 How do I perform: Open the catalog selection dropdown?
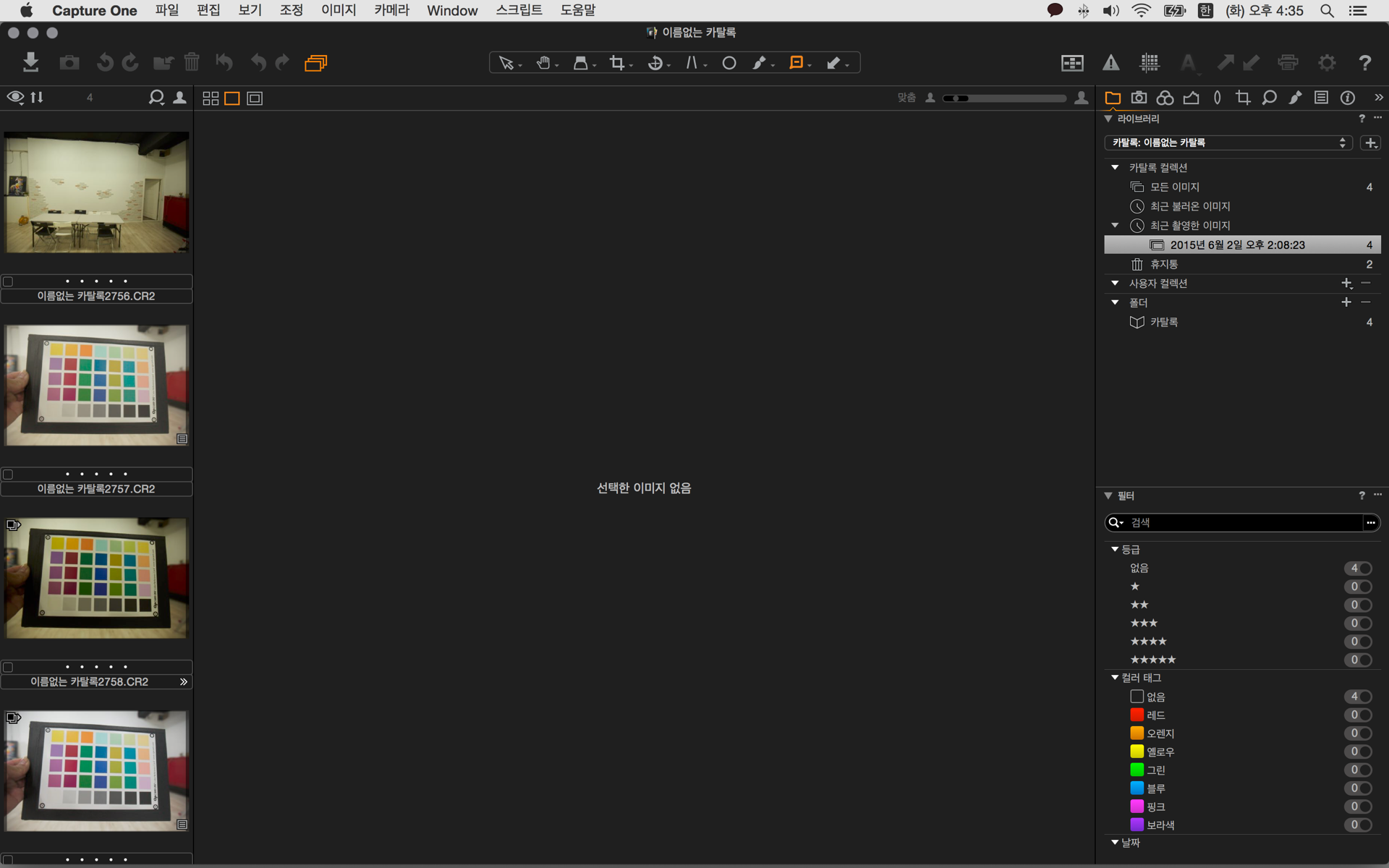(1228, 142)
